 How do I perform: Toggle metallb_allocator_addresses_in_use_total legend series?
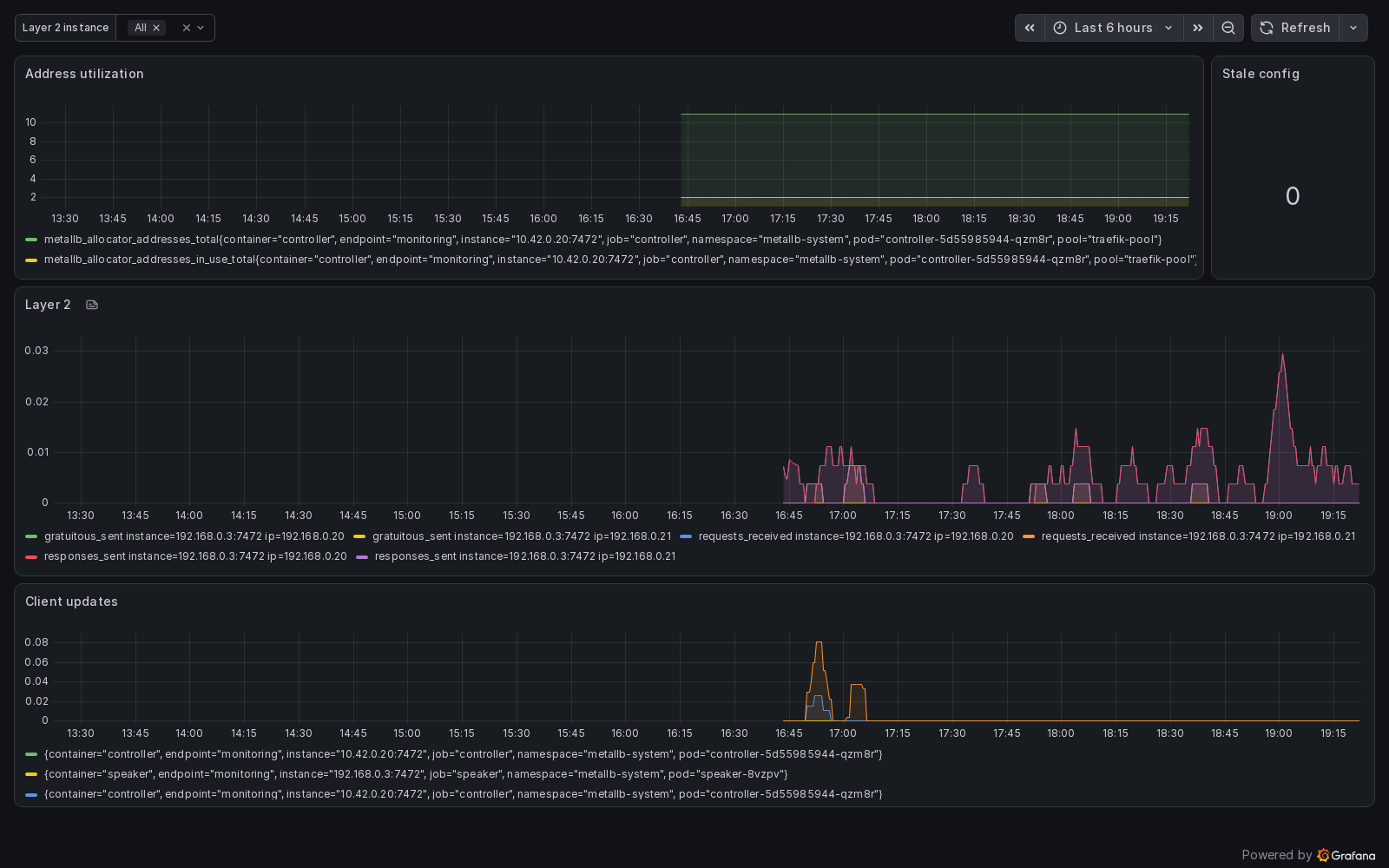point(620,260)
